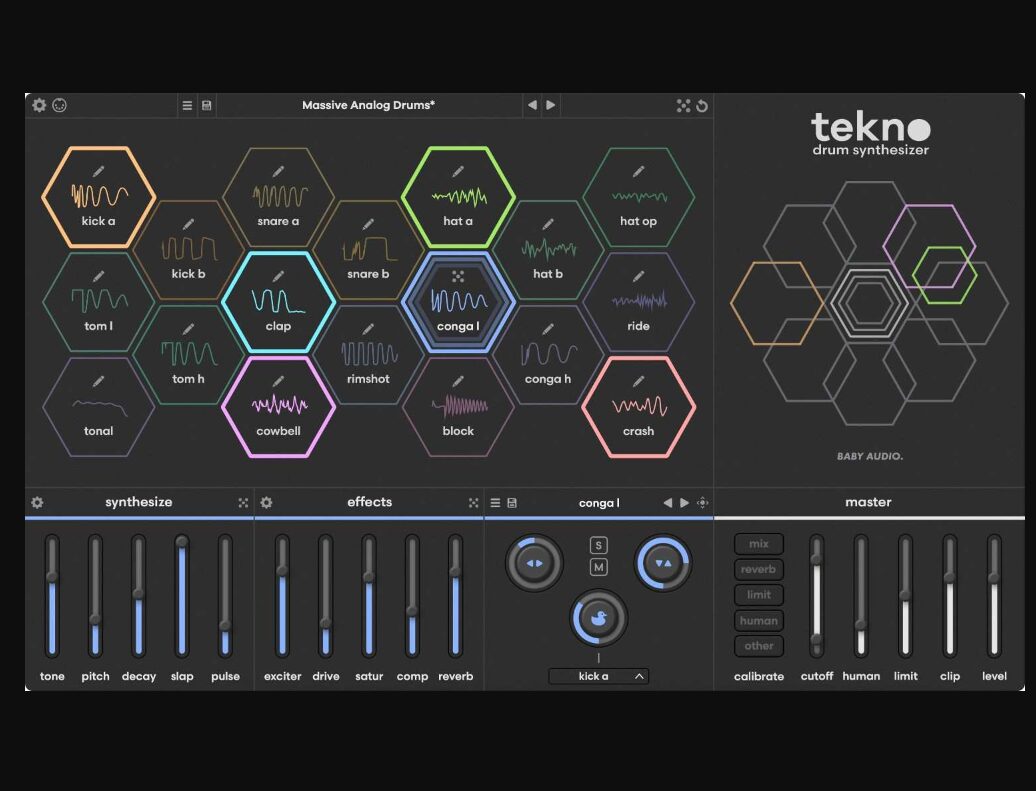The image size is (1036, 791).
Task: Click the reset arrow icon in top bar
Action: coord(702,105)
